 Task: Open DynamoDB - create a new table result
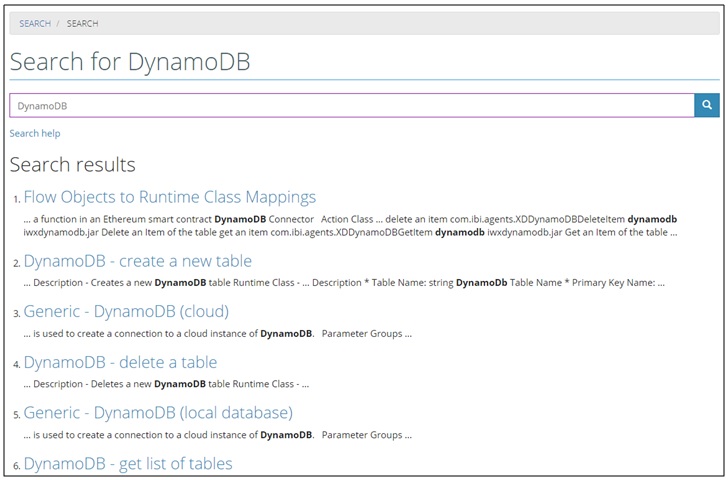click(137, 261)
